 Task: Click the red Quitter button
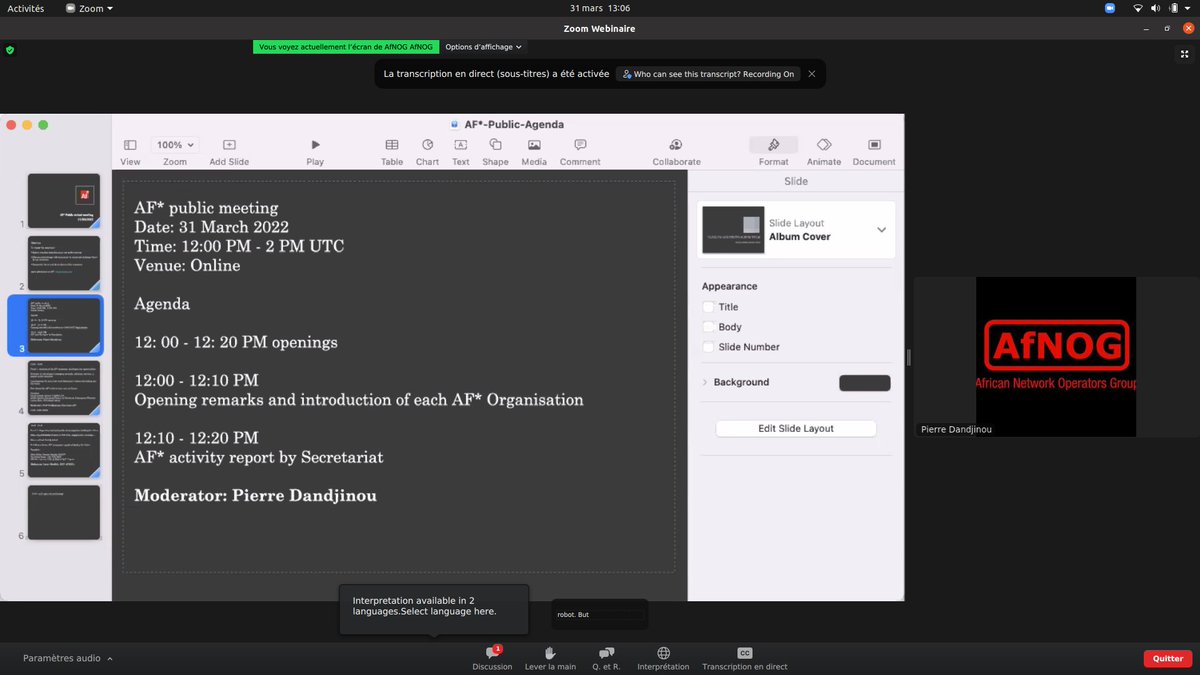click(1168, 659)
